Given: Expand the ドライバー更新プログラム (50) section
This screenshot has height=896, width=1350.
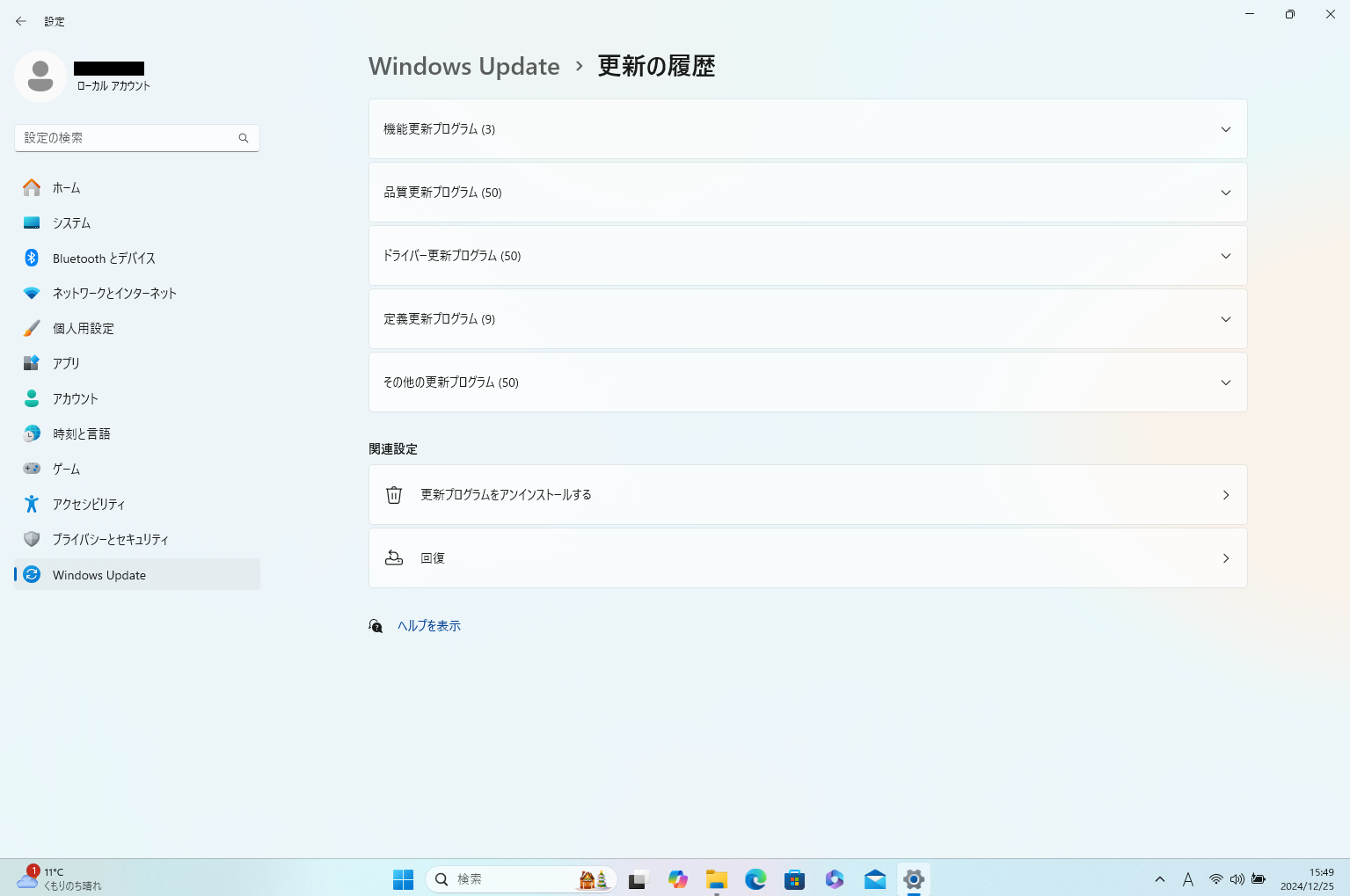Looking at the screenshot, I should [x=806, y=256].
